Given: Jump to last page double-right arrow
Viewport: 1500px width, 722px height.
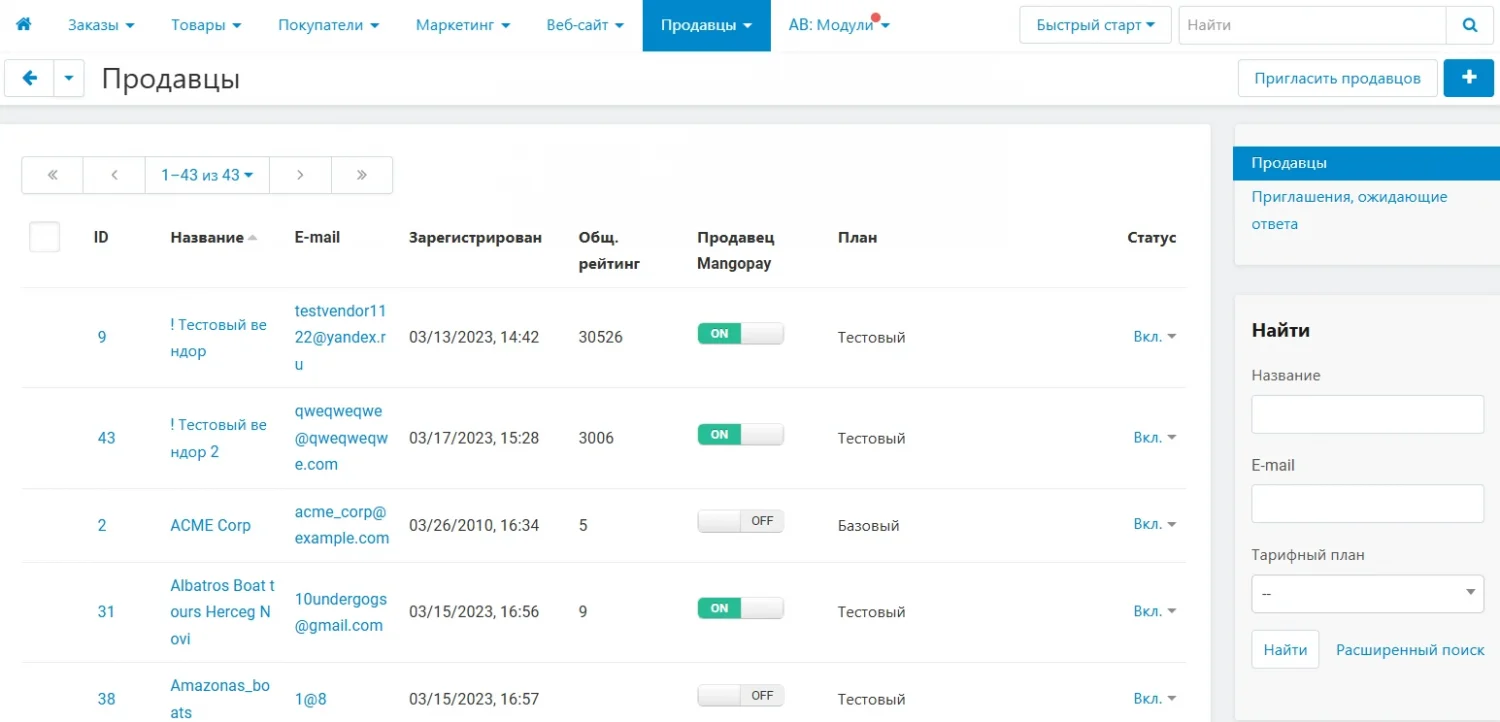Looking at the screenshot, I should point(362,175).
